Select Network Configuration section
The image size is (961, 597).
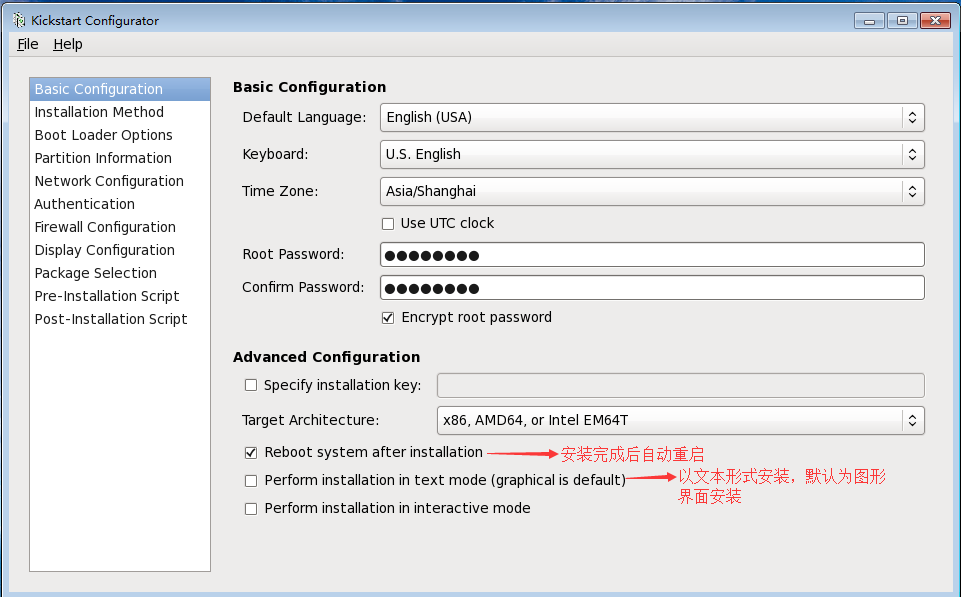(120, 181)
